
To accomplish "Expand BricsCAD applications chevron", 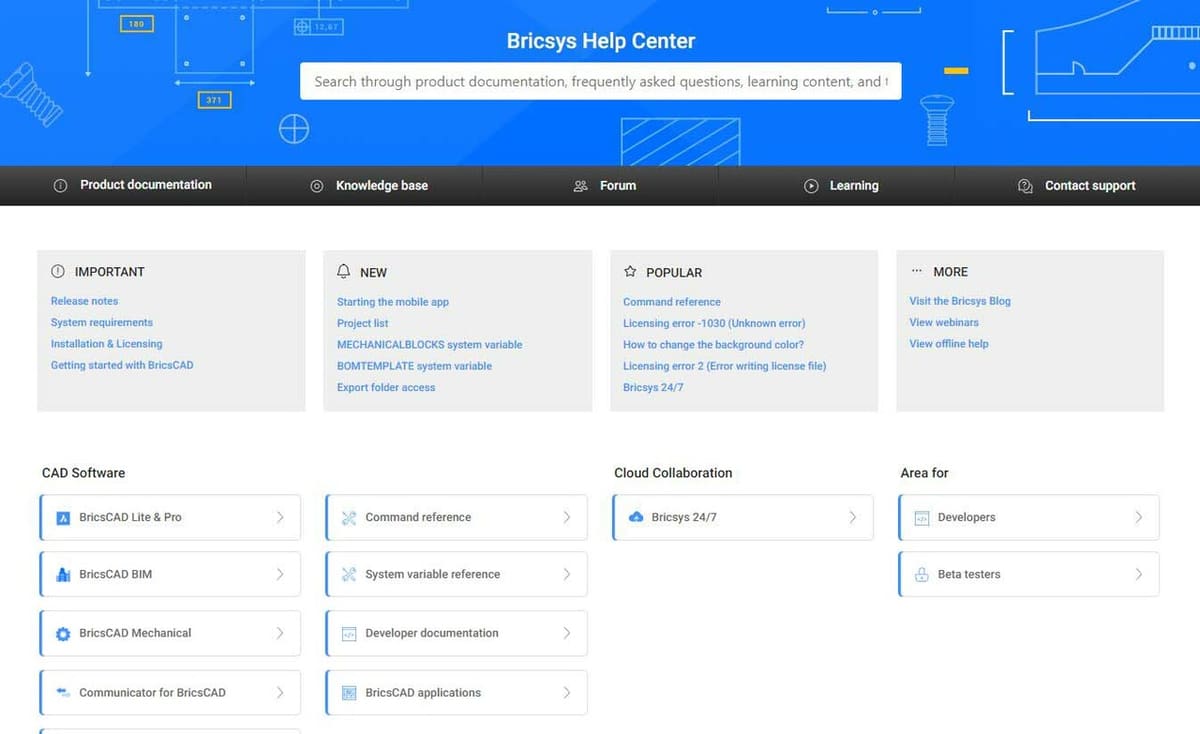I will click(x=567, y=692).
